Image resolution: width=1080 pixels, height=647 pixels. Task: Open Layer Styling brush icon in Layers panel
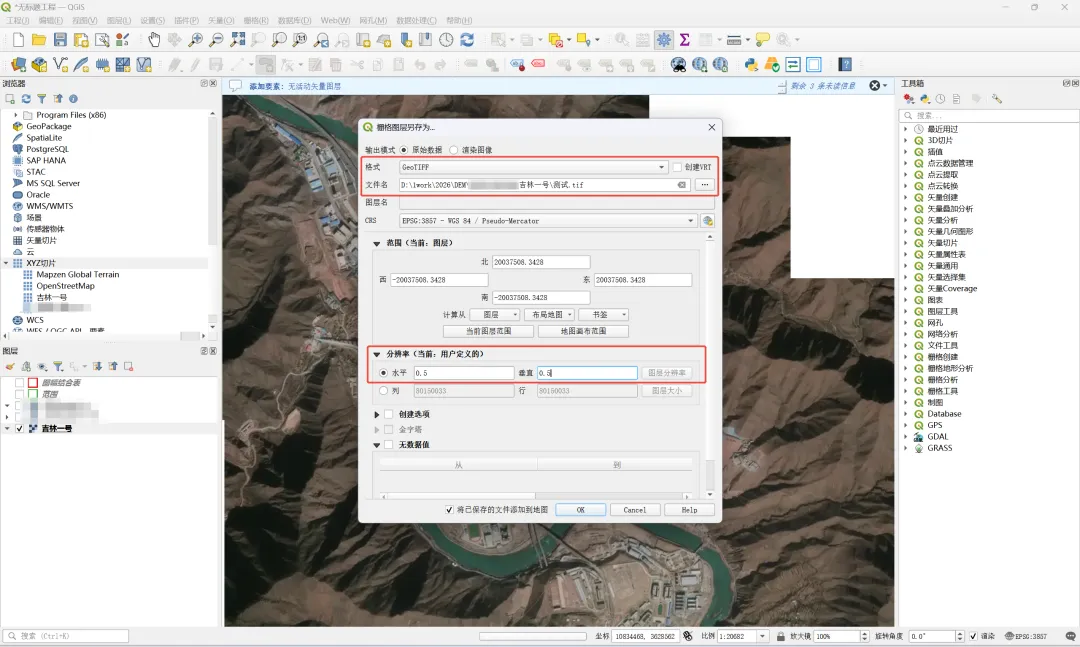click(10, 367)
